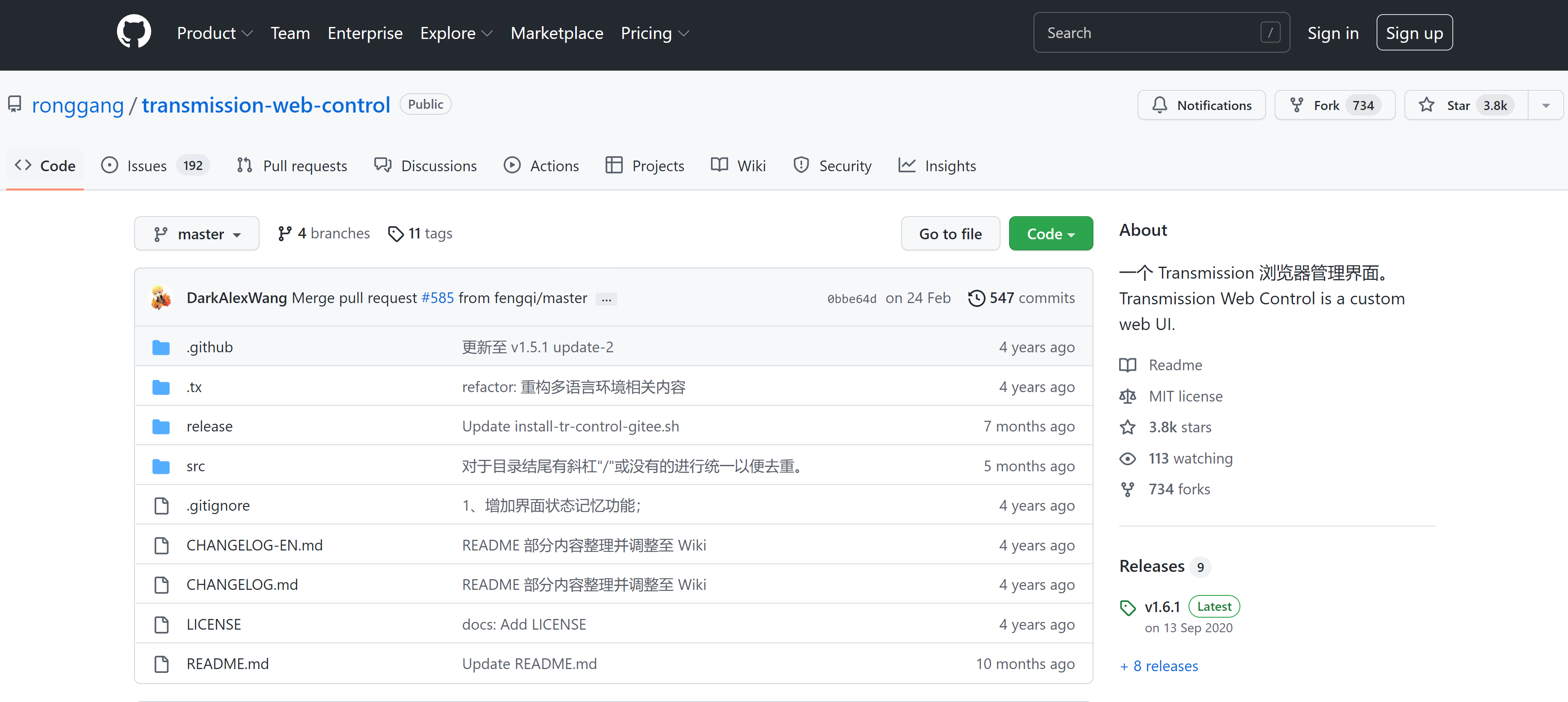
Task: Open the Issues tab
Action: point(155,166)
